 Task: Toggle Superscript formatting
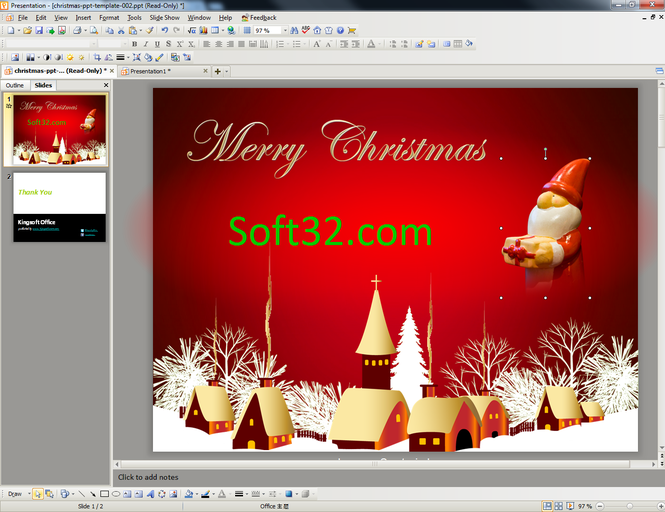pos(180,44)
